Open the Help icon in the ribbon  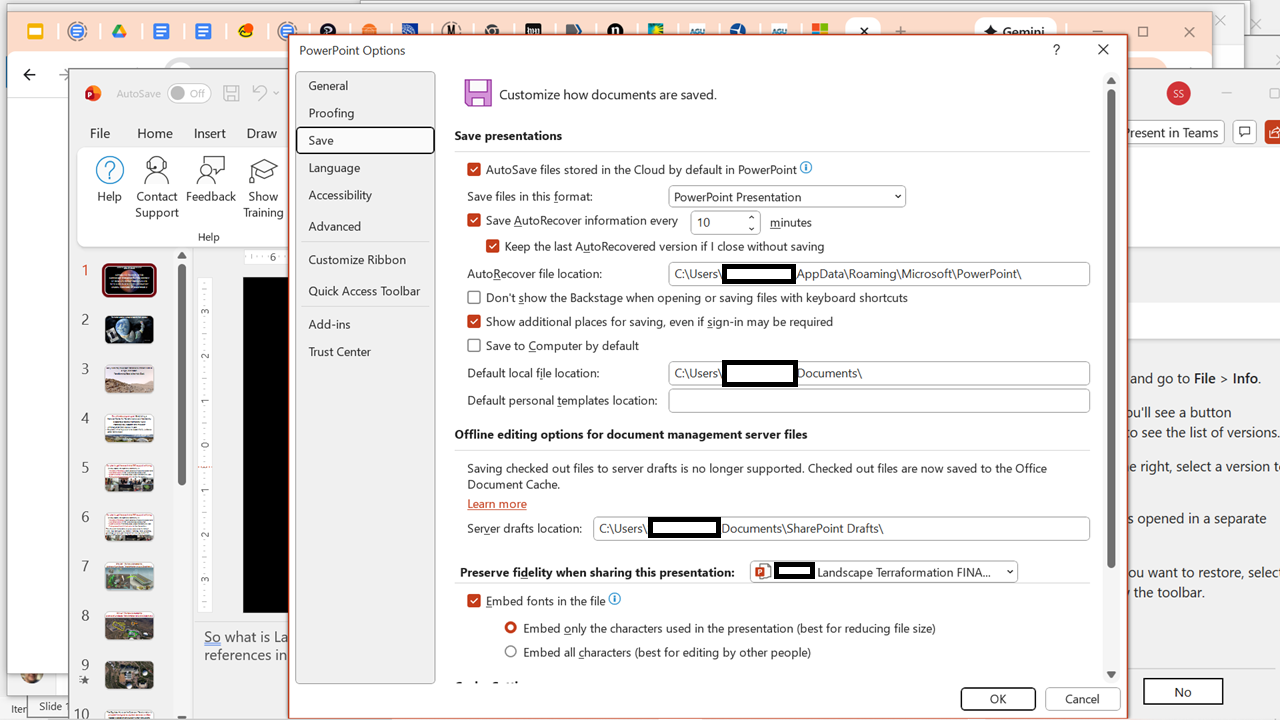point(110,170)
